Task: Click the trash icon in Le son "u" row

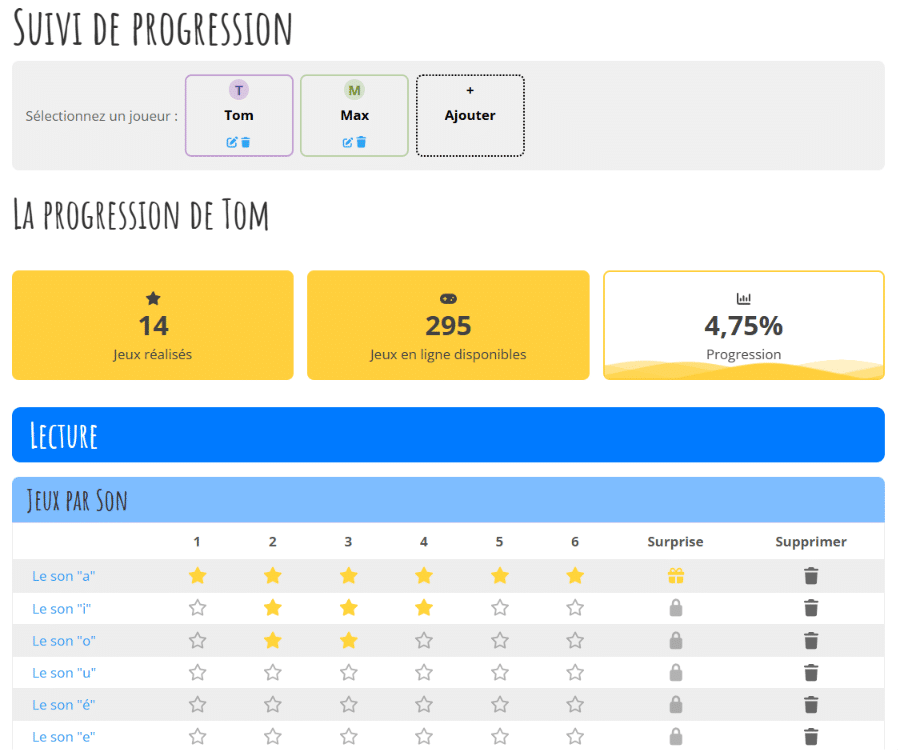Action: [x=811, y=673]
